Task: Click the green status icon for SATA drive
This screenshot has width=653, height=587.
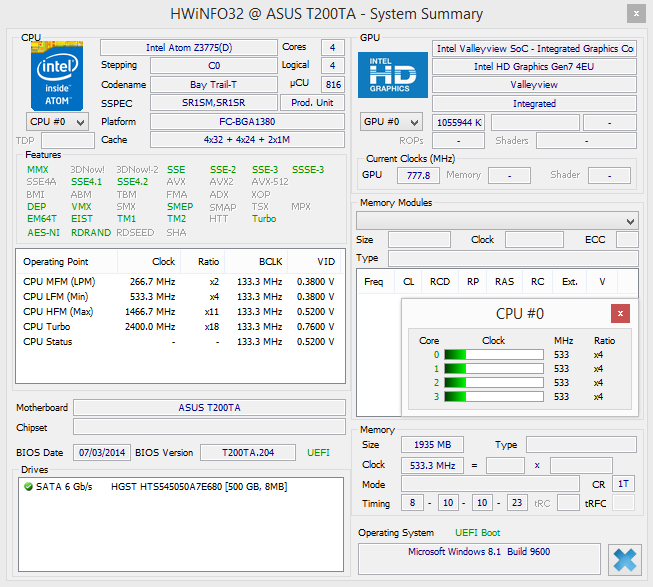Action: [x=28, y=486]
